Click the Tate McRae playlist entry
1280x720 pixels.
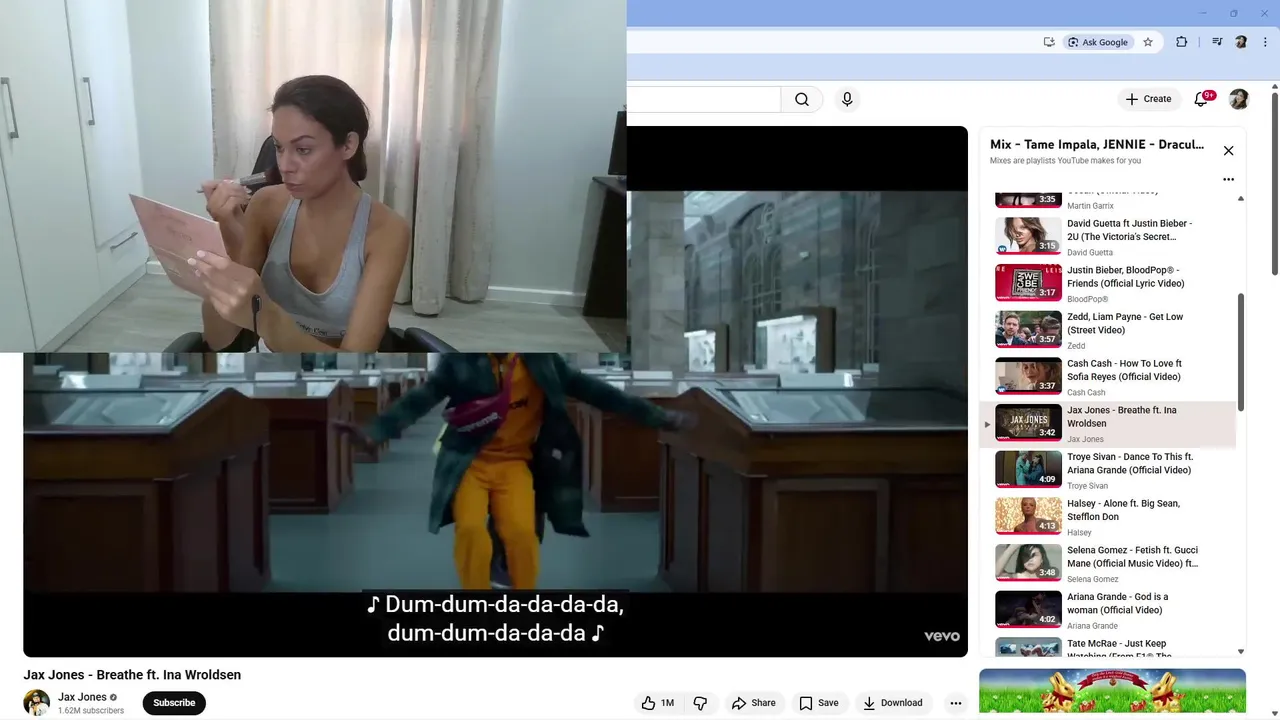(x=1108, y=647)
